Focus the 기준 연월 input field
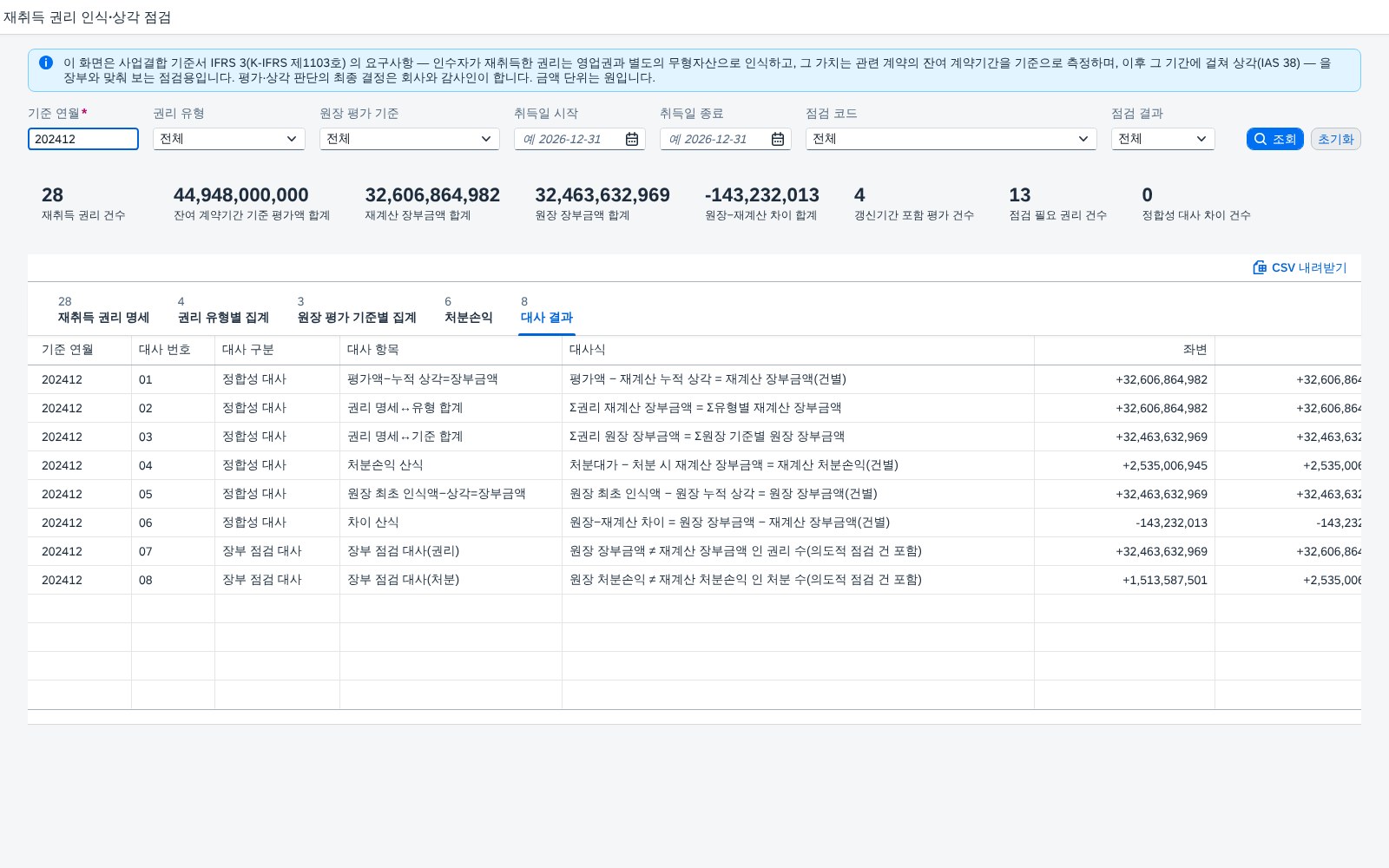1389x868 pixels. click(83, 139)
